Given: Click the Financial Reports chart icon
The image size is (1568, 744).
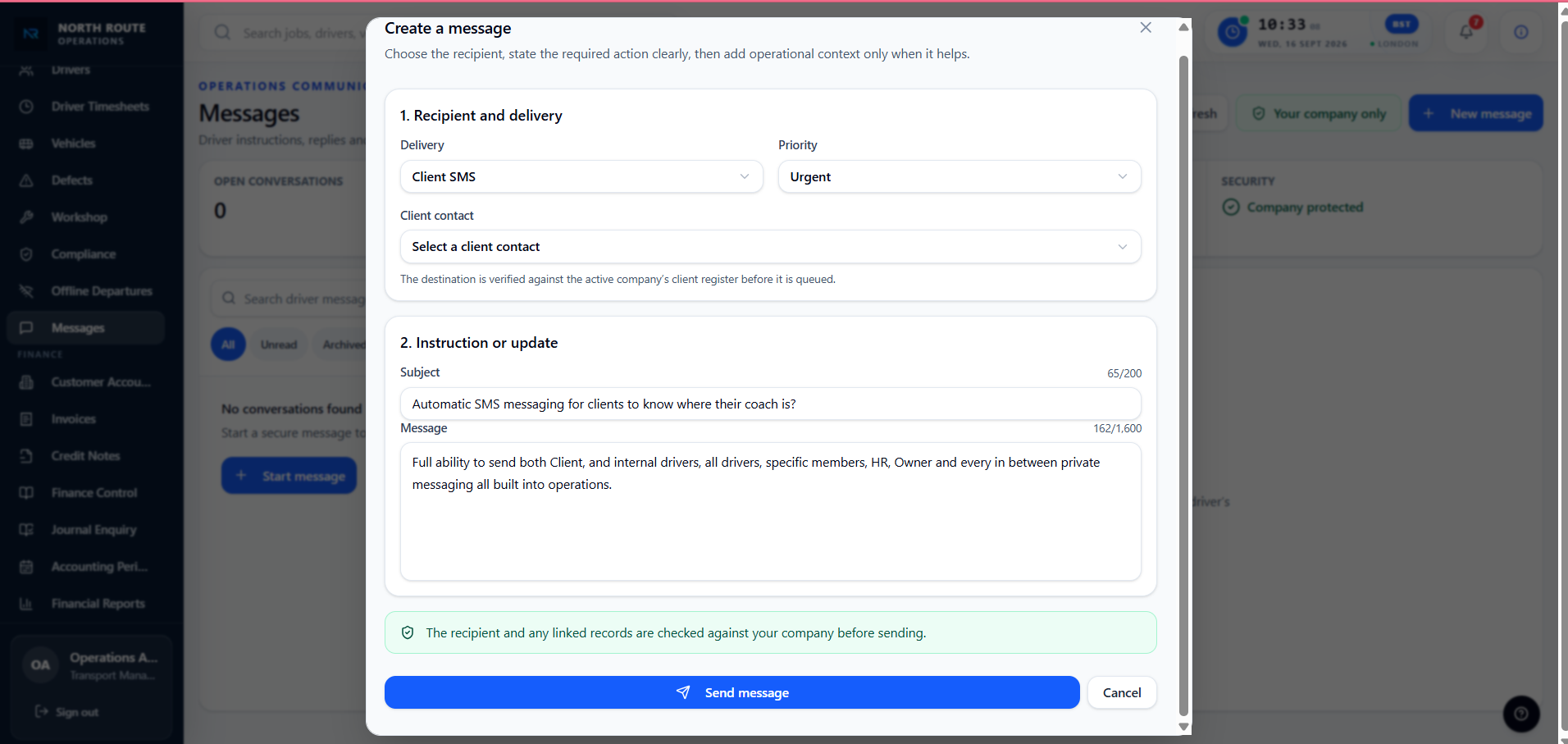Looking at the screenshot, I should [26, 604].
